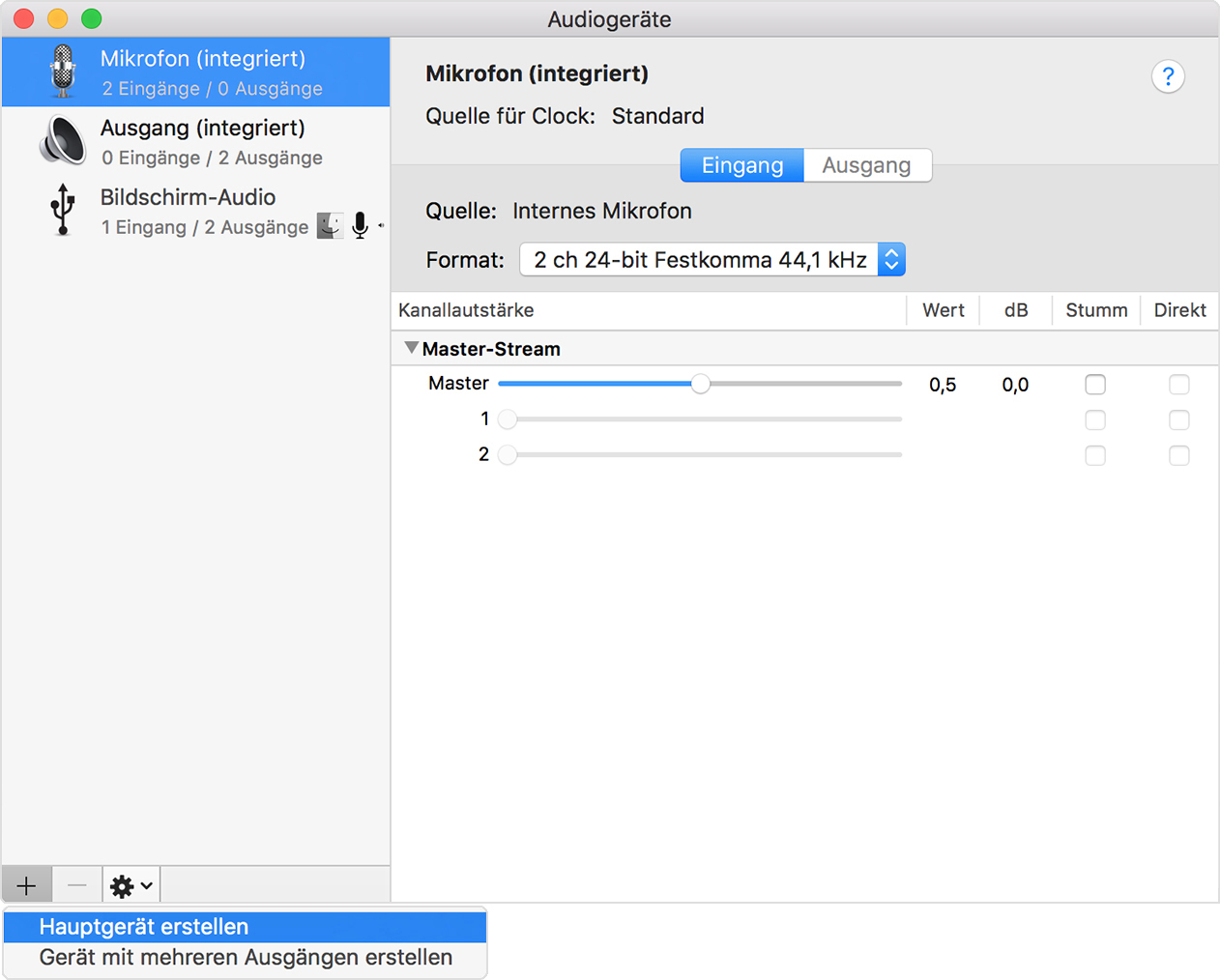Collapse the Master-Stream disclosure triangle
1220x980 pixels.
click(x=412, y=348)
